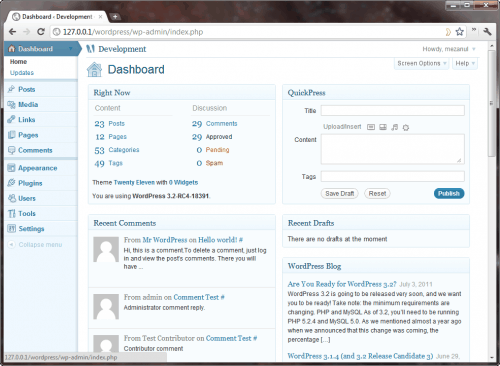Open the 0 Widgets link
The height and width of the screenshot is (366, 500).
point(183,182)
